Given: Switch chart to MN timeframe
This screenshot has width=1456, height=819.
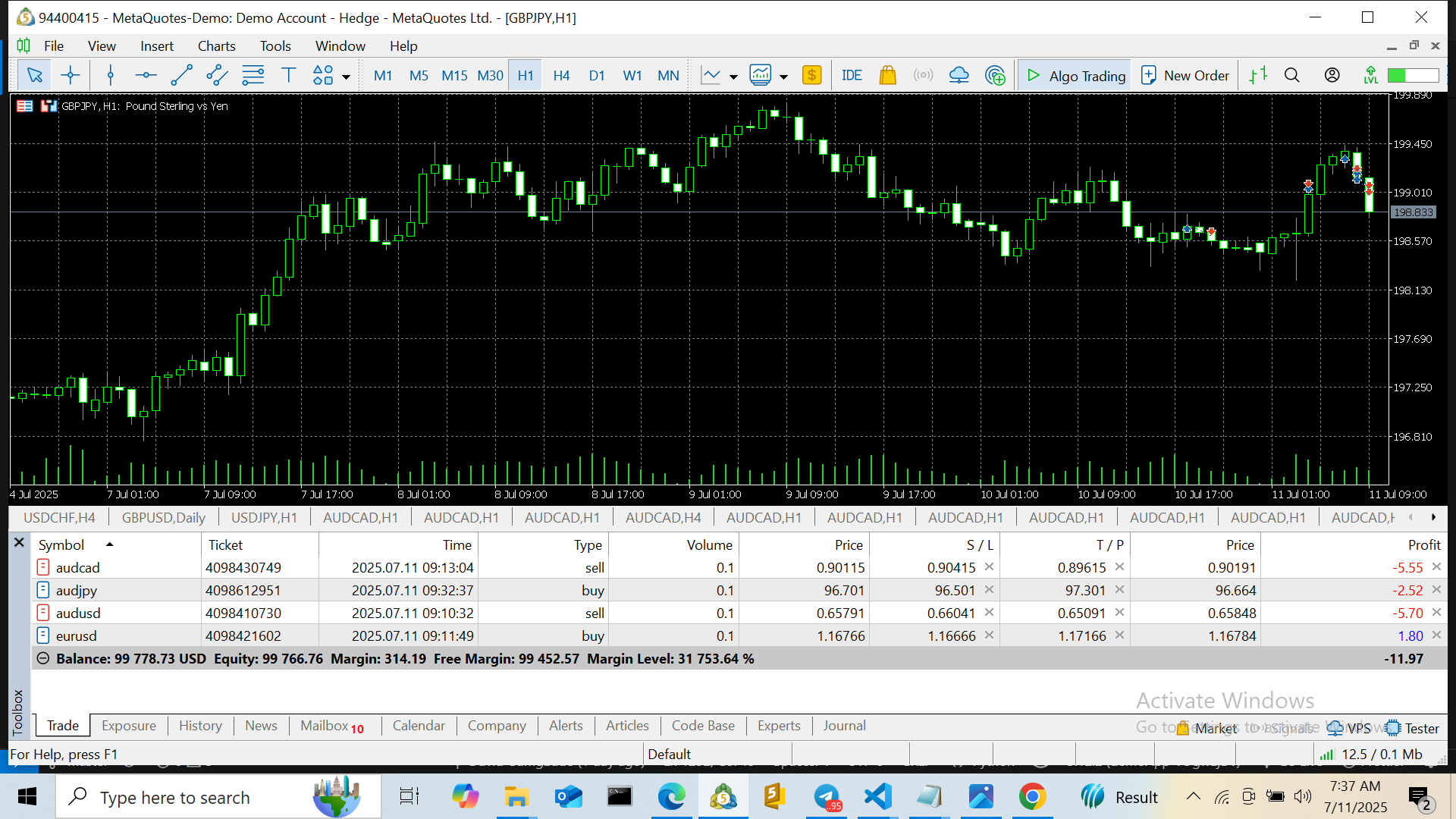Looking at the screenshot, I should tap(668, 76).
